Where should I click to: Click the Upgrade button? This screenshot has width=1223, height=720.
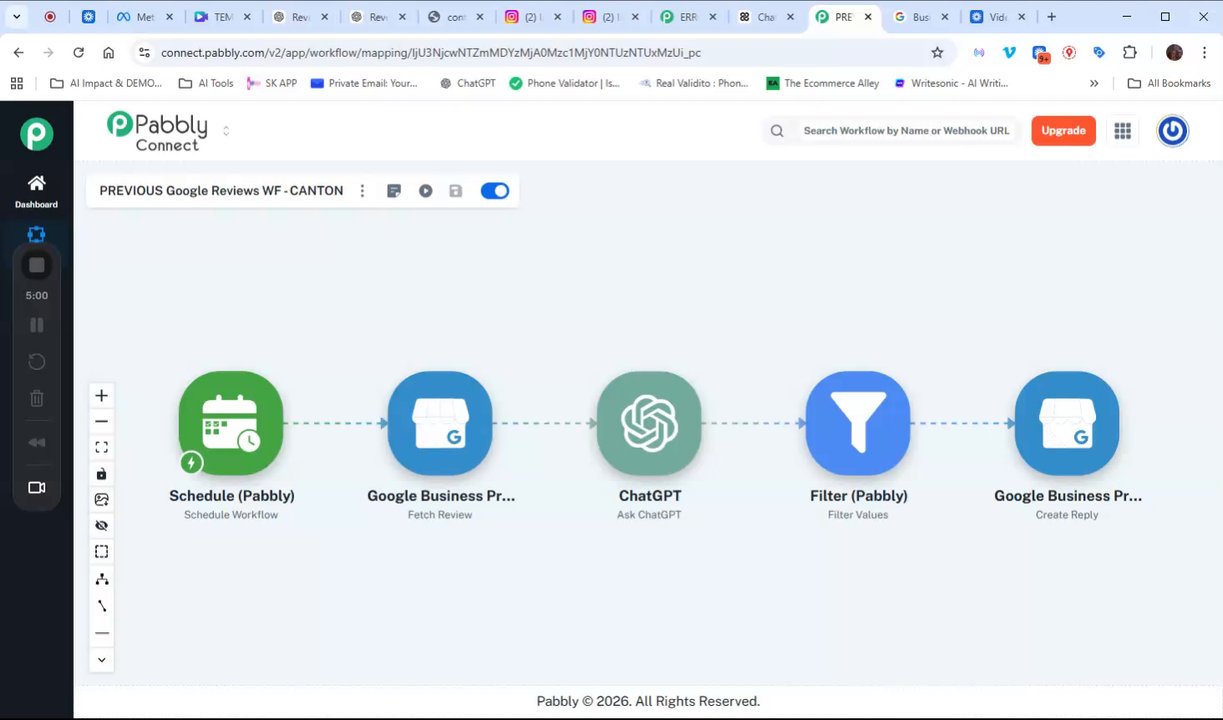pyautogui.click(x=1063, y=130)
